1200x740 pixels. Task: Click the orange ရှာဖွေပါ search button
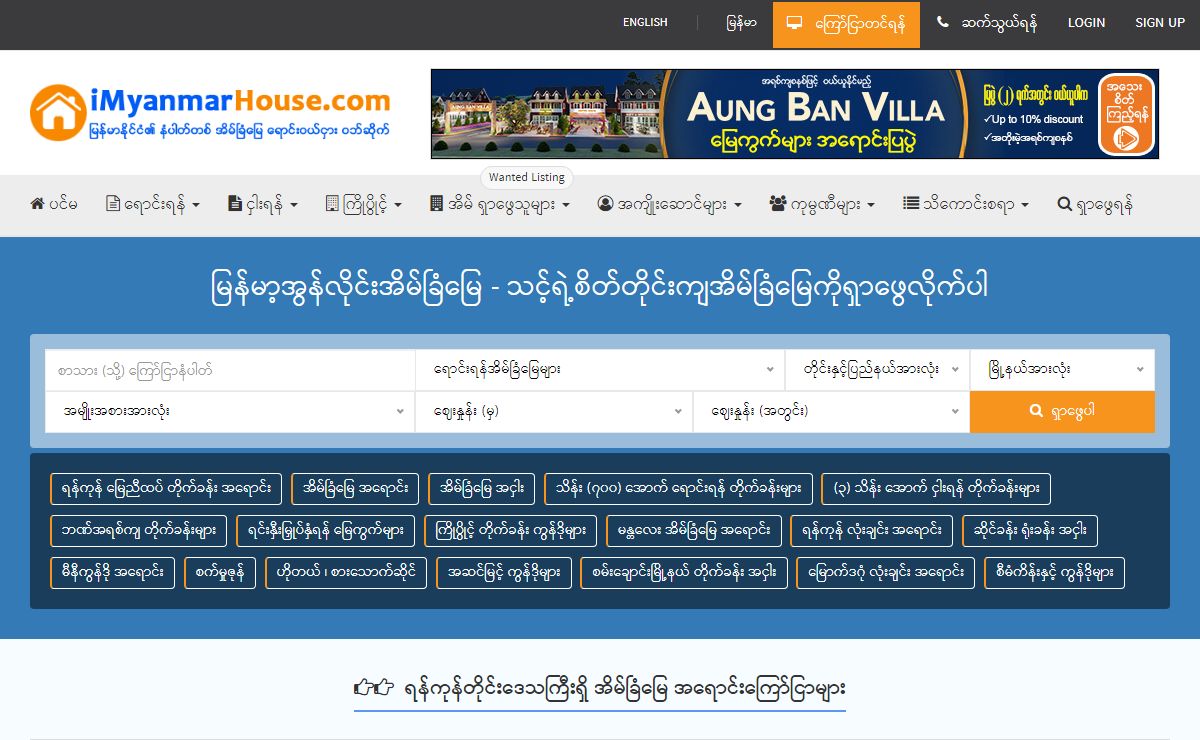(1062, 412)
